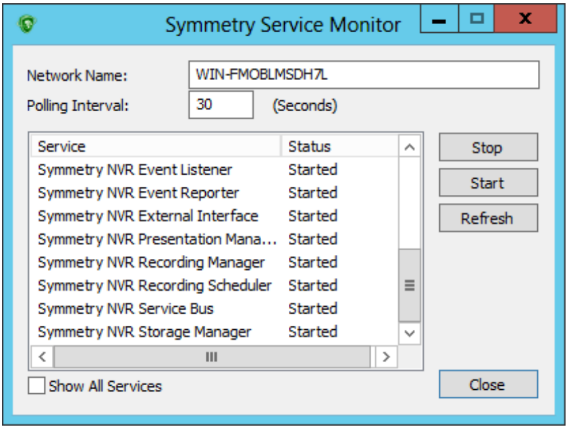This screenshot has width=568, height=427.
Task: Click Started status of Storage Manager
Action: click(313, 332)
